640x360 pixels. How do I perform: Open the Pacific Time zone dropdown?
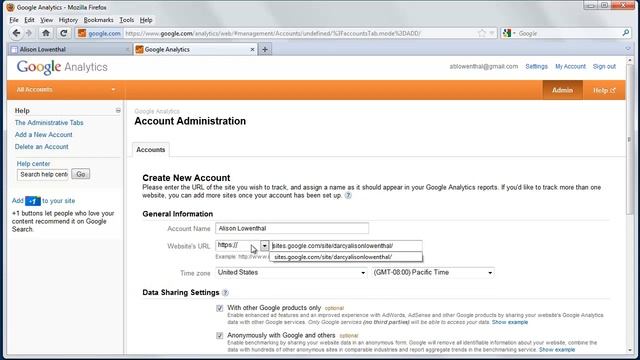433,273
